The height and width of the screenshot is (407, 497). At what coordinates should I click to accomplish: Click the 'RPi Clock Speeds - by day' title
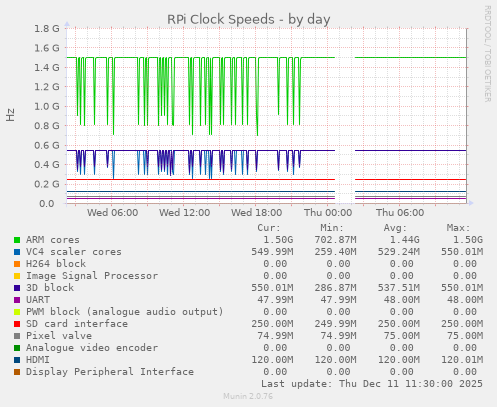(249, 19)
